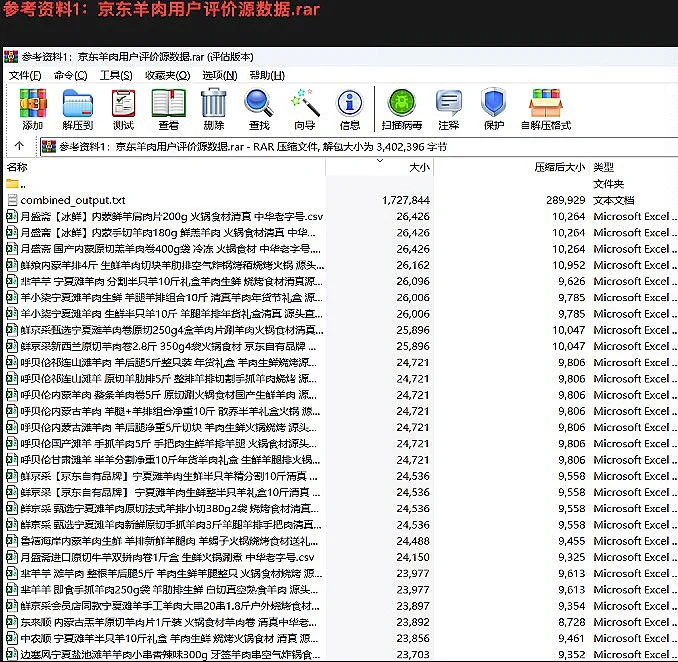Click the size value 26,162

[x=413, y=265]
